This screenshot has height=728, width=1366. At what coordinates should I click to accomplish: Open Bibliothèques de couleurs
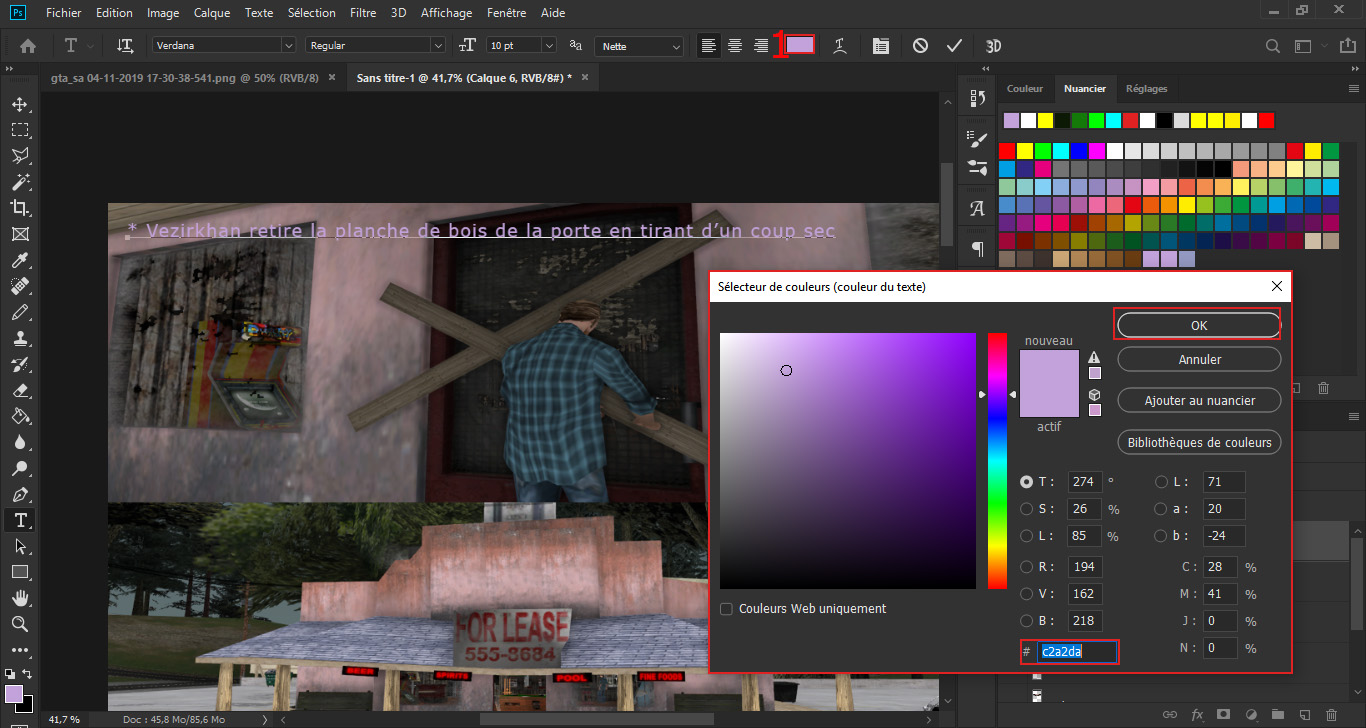[x=1199, y=442]
